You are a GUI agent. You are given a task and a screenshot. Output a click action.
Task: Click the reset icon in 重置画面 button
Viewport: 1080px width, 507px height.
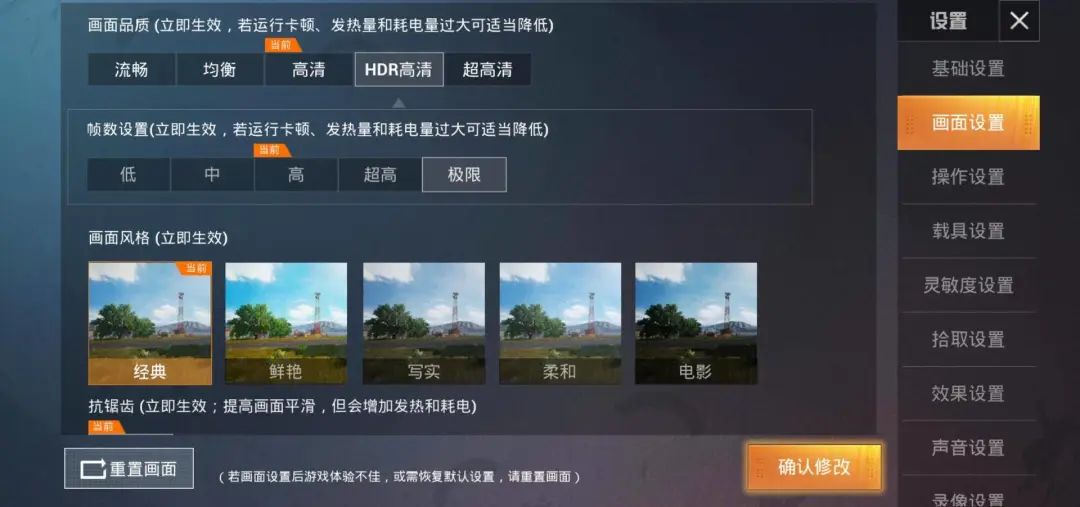[93, 469]
